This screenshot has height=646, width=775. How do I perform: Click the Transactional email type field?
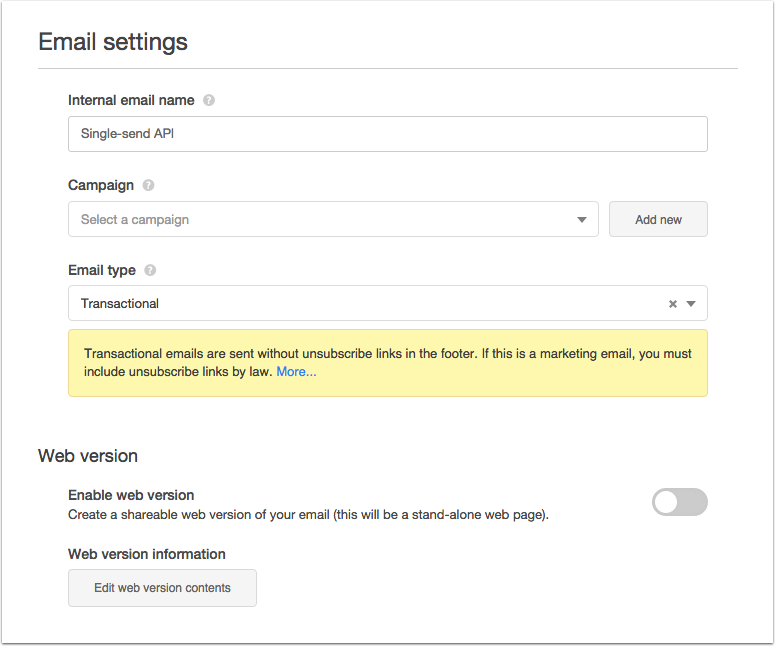[x=388, y=303]
